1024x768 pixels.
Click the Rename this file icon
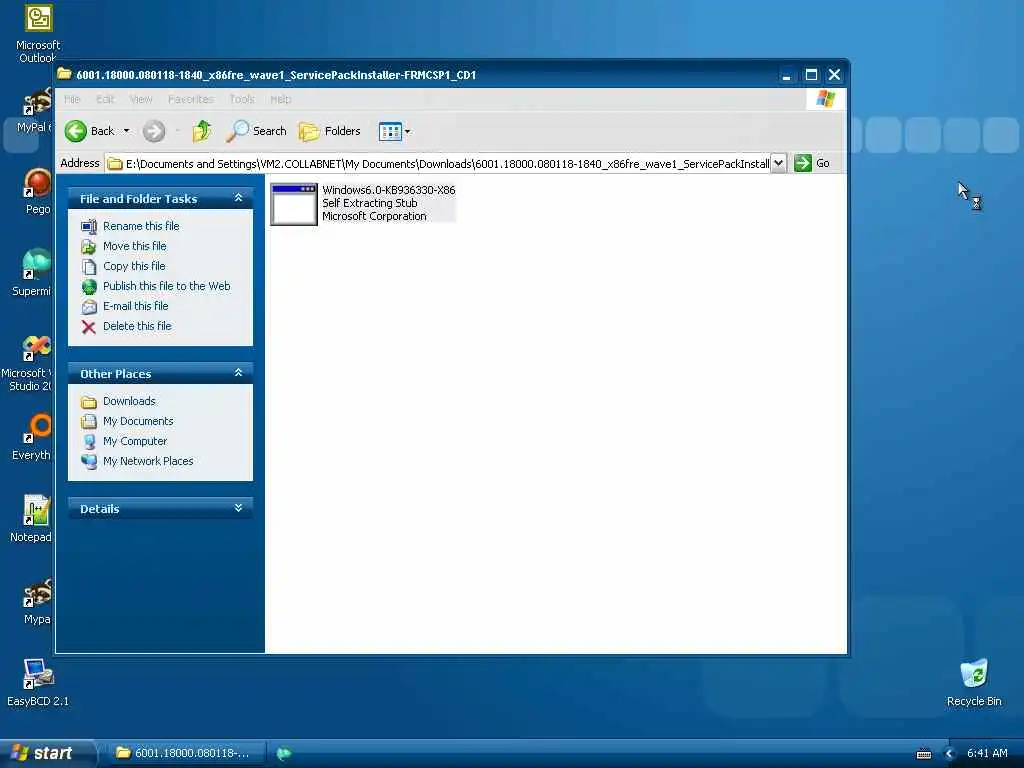(89, 227)
